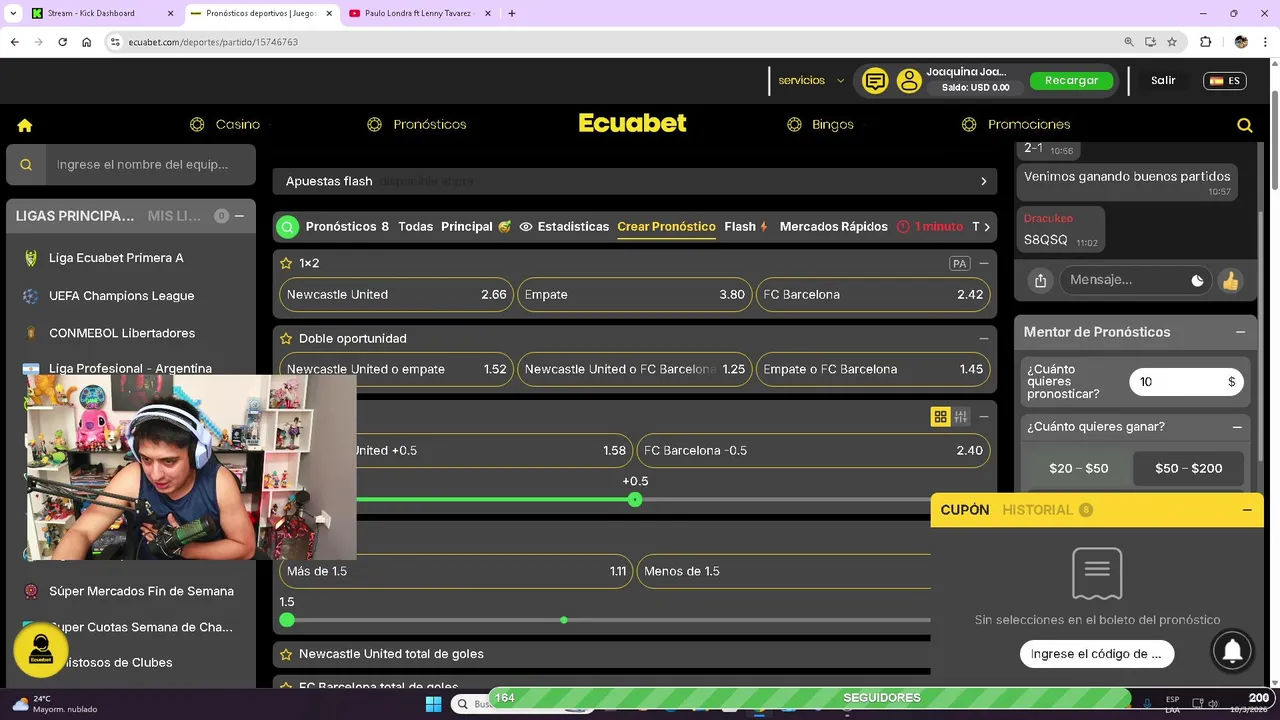
Task: Reload the page using browser refresh
Action: 62,42
